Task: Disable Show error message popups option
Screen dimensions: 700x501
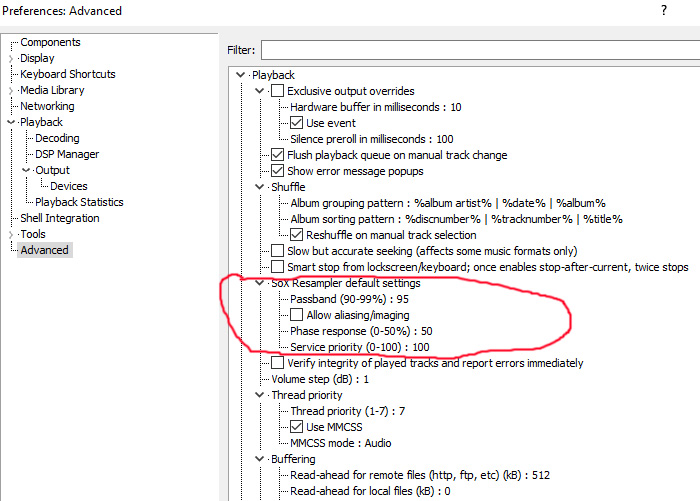Action: pyautogui.click(x=277, y=171)
